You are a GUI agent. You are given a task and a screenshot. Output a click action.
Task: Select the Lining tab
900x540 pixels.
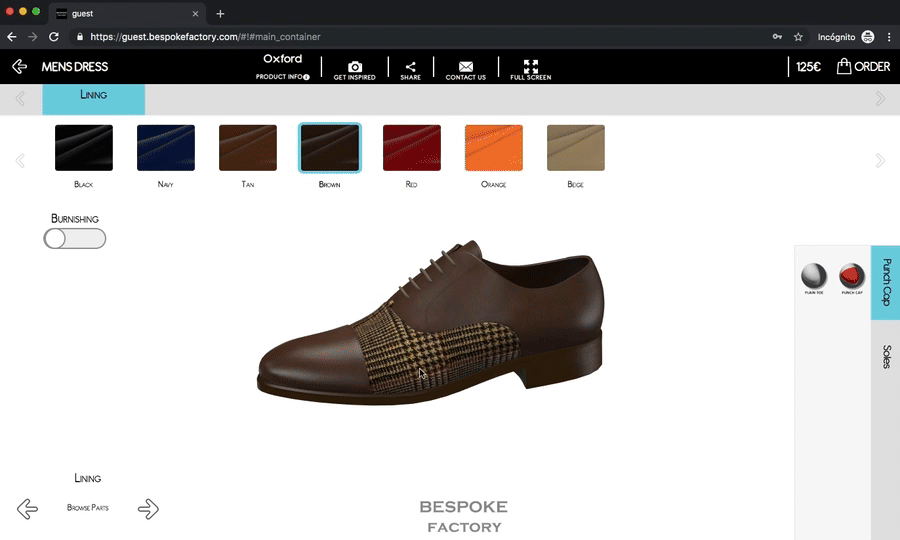tap(94, 97)
